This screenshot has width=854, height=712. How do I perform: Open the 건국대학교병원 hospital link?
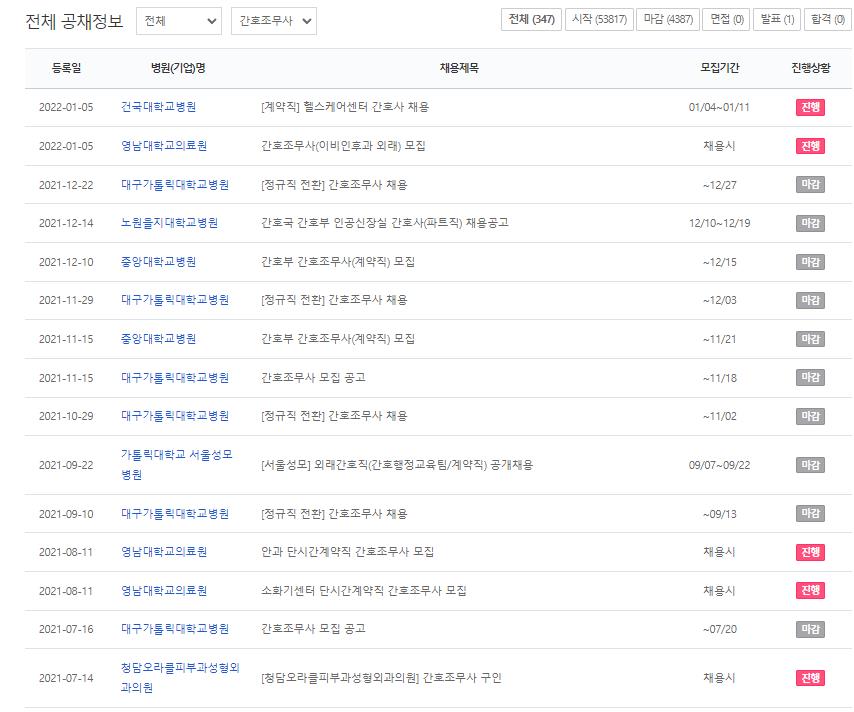tap(158, 107)
